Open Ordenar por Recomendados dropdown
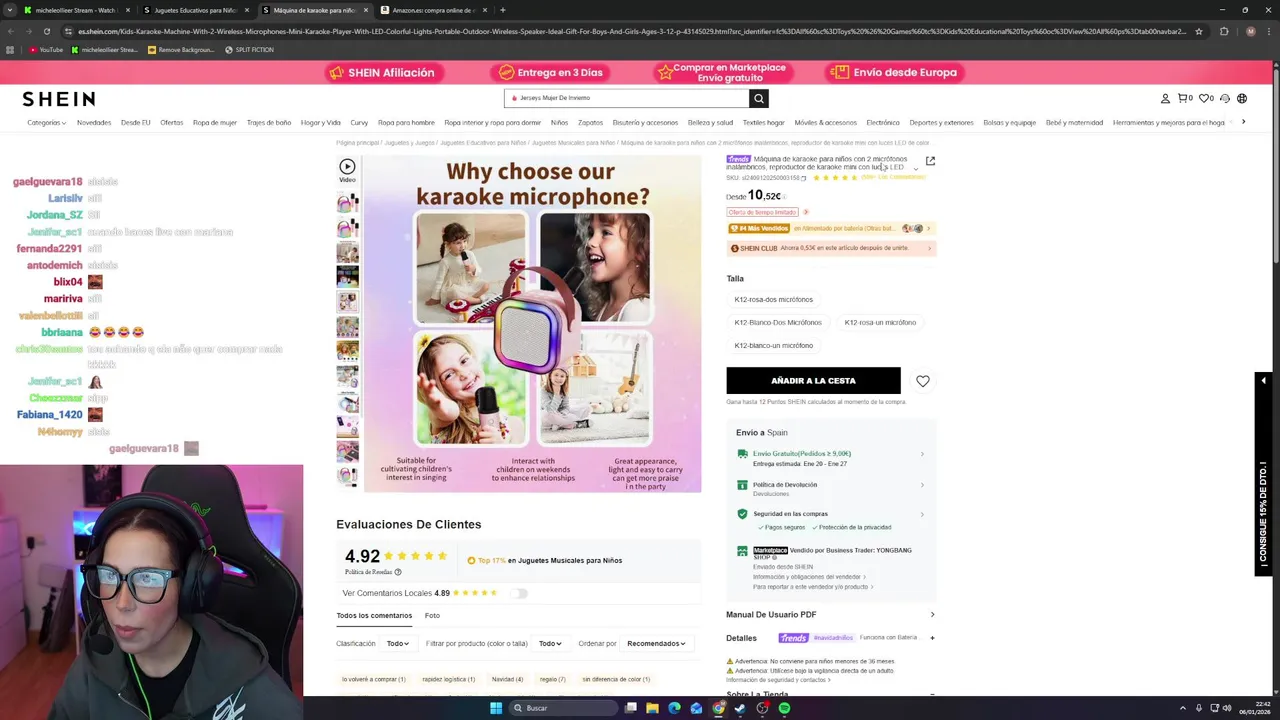 [x=656, y=643]
